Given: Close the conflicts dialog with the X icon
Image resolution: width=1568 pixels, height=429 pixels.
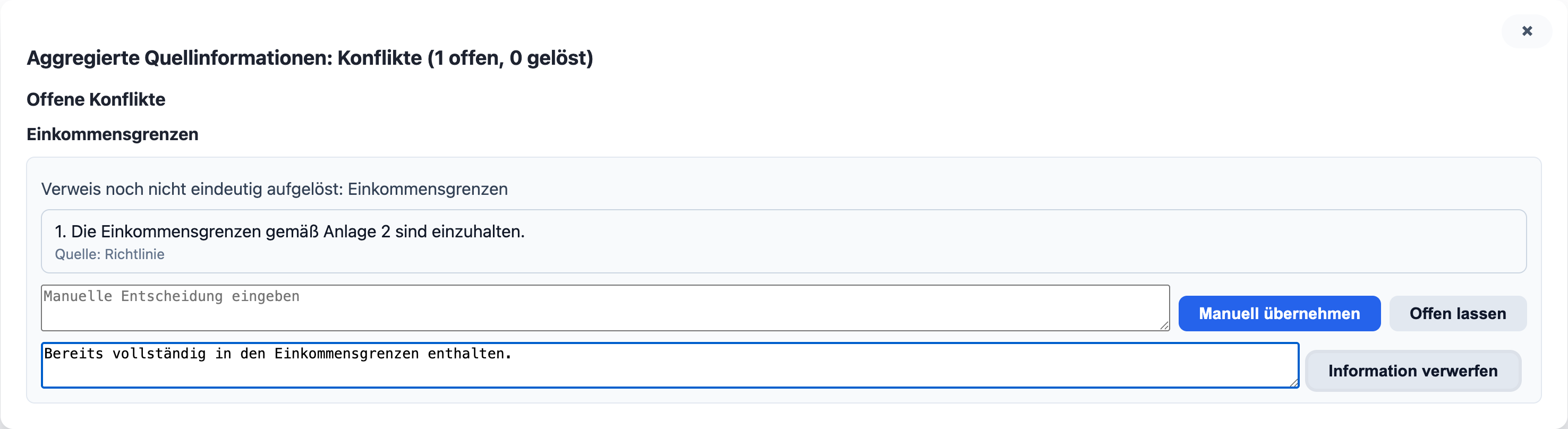Looking at the screenshot, I should [x=1527, y=31].
